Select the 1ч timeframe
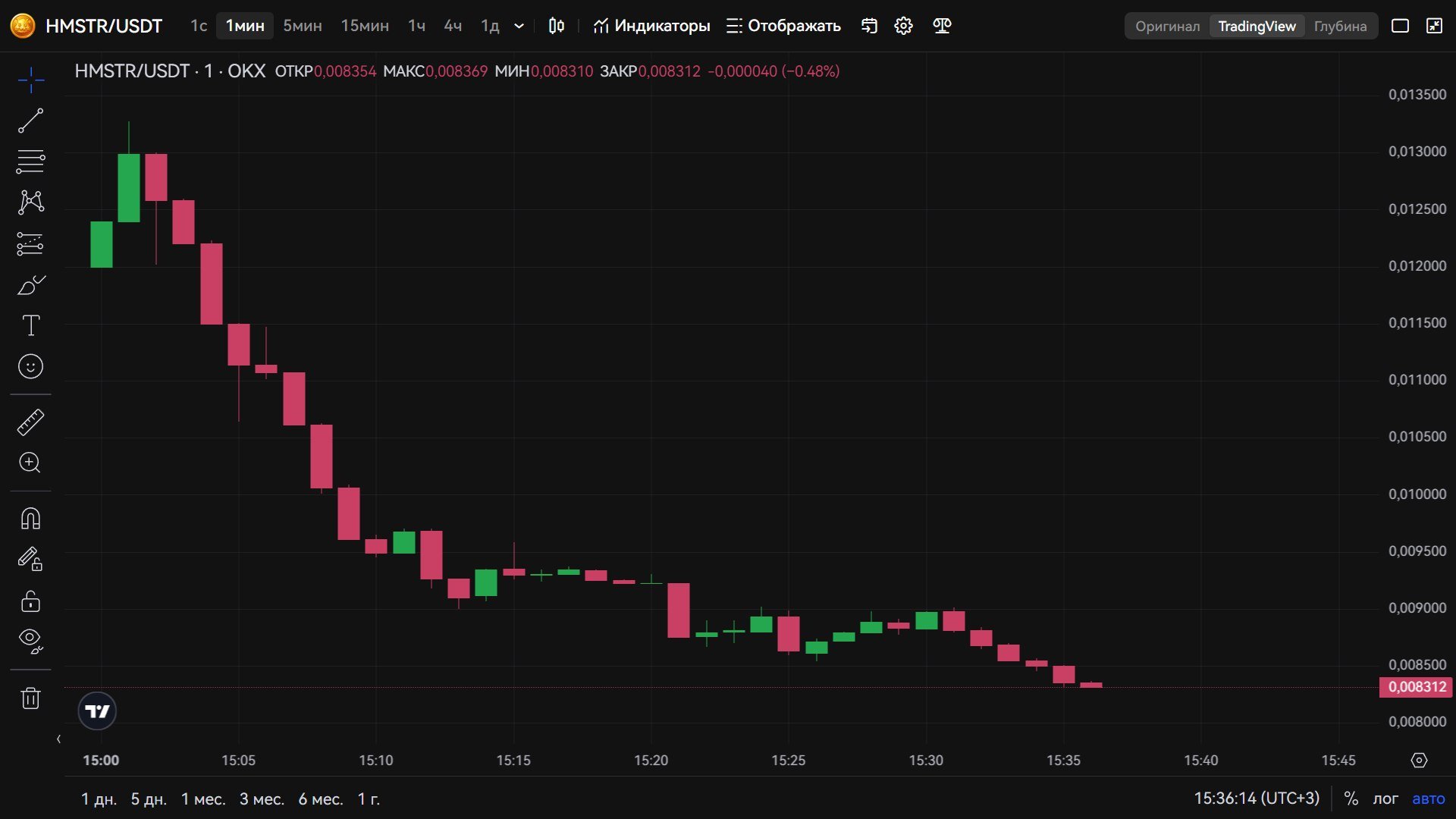The image size is (1456, 819). [x=416, y=26]
